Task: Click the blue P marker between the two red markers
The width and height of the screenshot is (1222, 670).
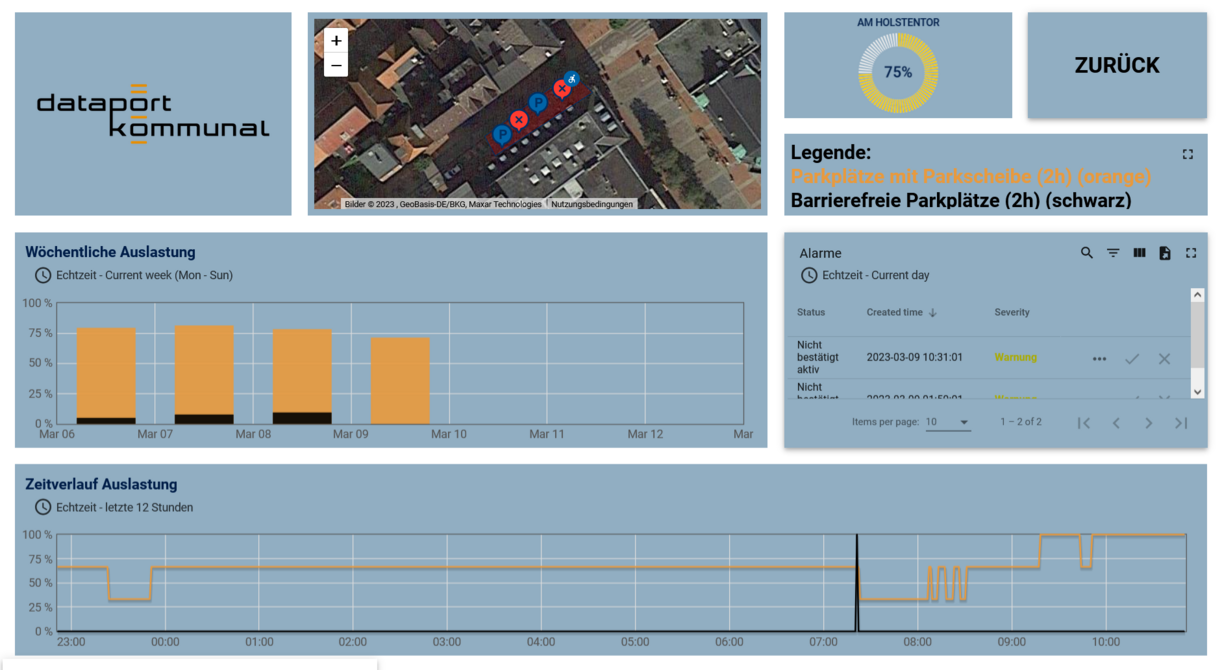Action: (x=537, y=102)
